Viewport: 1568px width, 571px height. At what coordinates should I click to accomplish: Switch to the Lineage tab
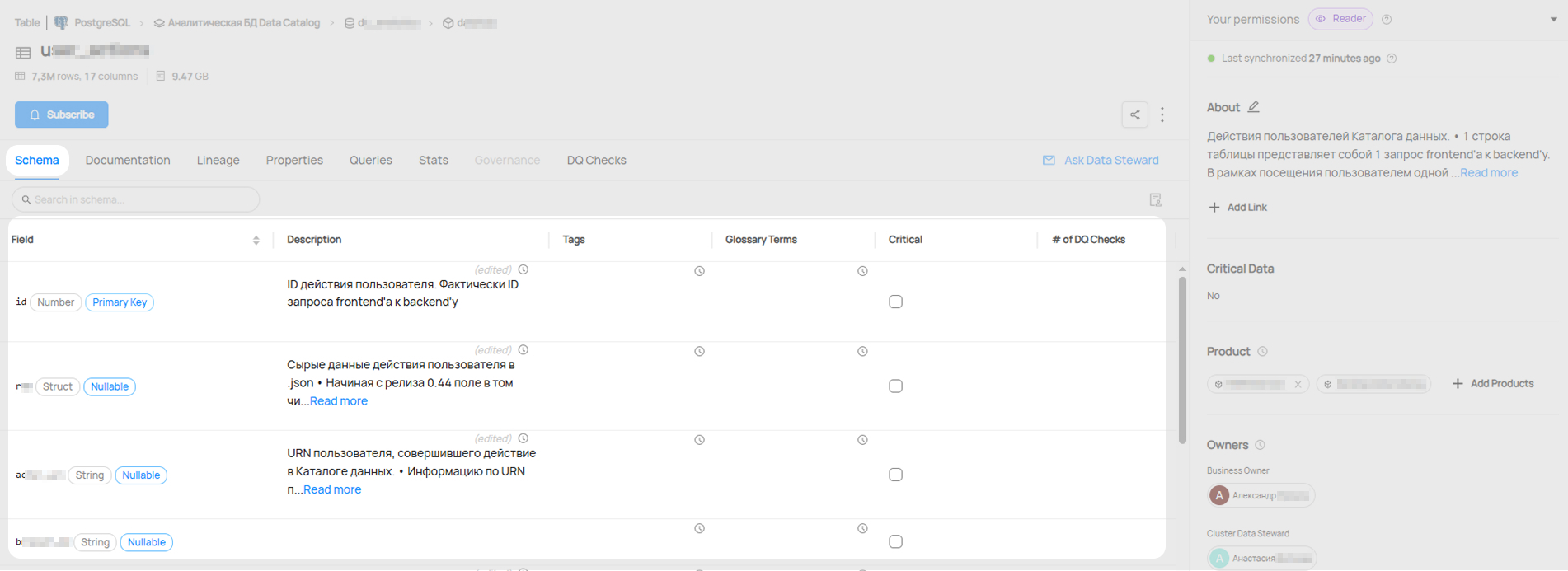point(218,160)
